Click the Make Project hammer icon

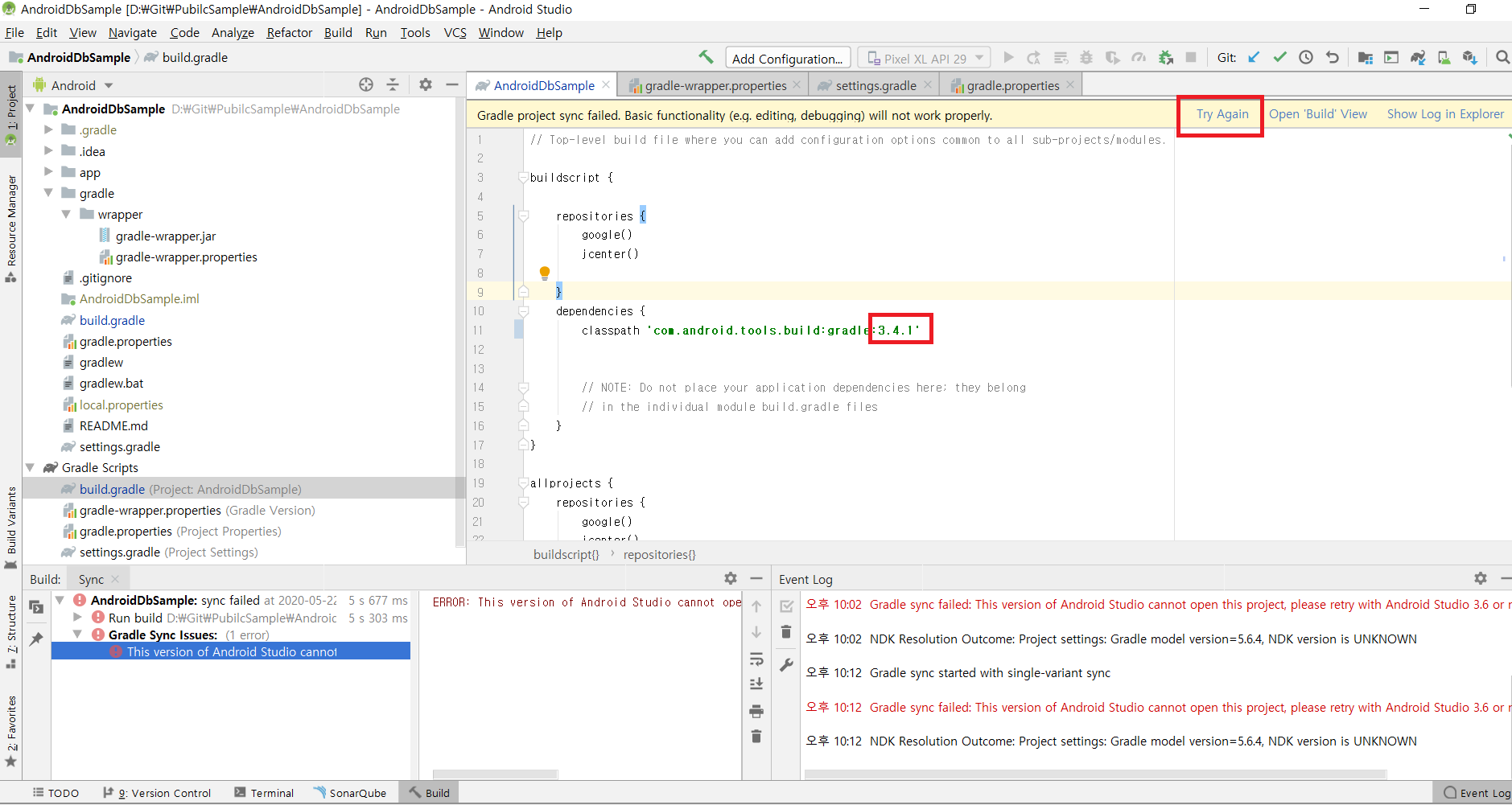click(x=706, y=57)
